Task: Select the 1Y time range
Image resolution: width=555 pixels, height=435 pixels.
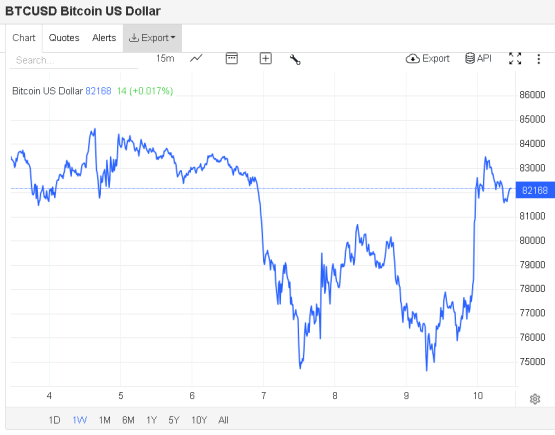Action: point(151,420)
